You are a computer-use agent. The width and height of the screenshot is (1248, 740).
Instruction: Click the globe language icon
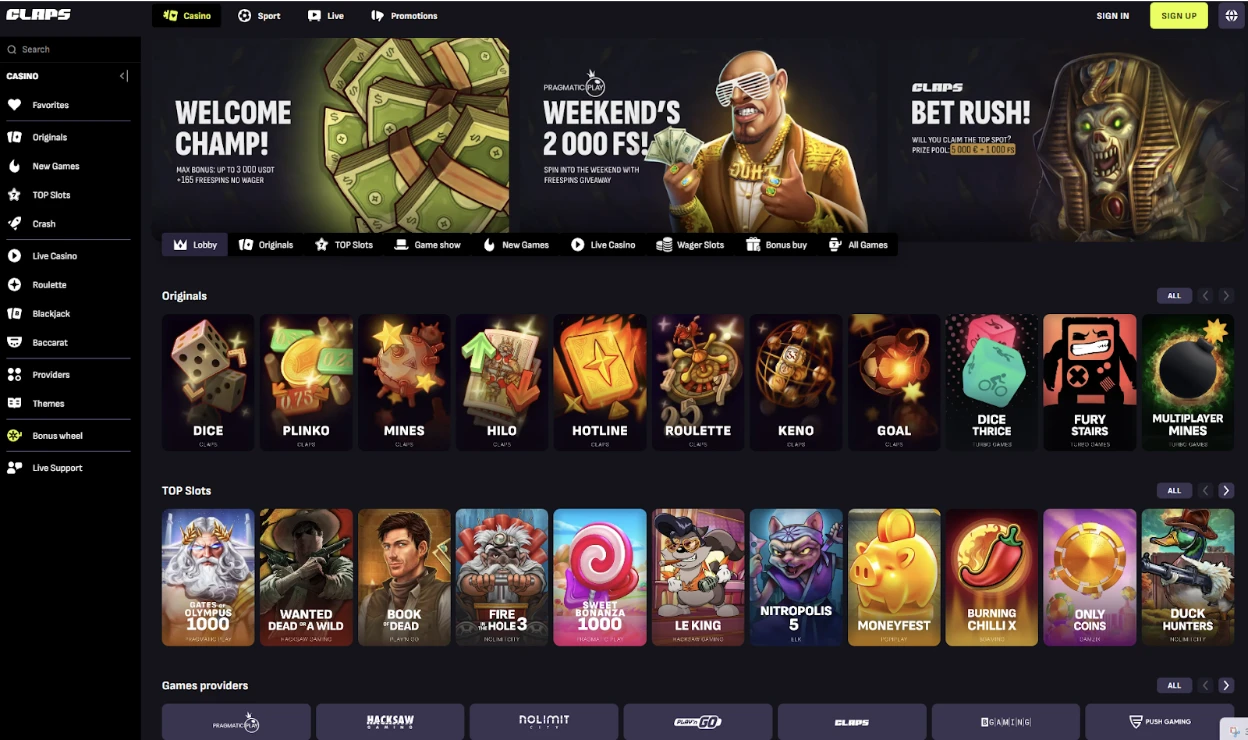point(1230,16)
